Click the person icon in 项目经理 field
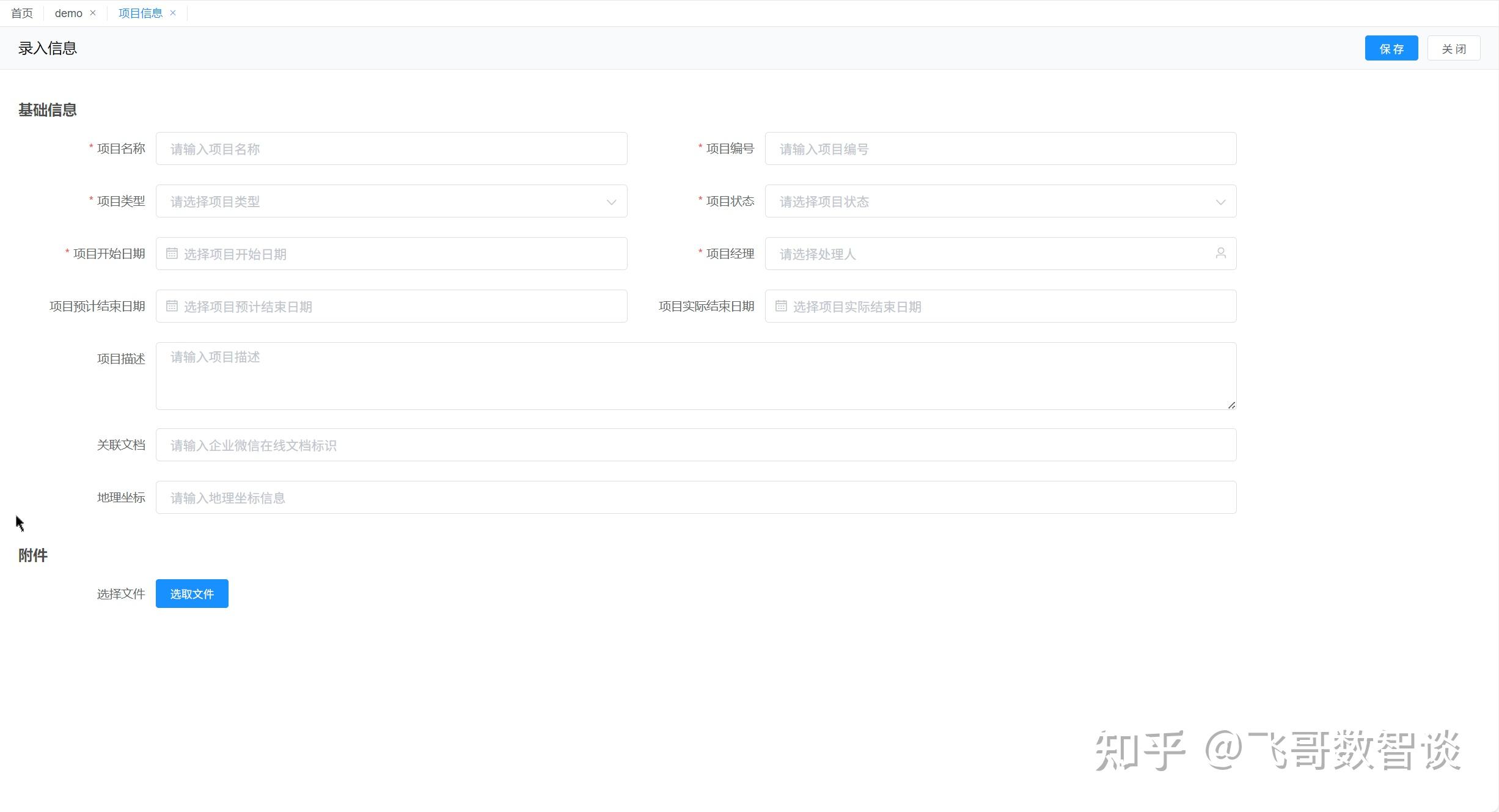 (x=1220, y=253)
